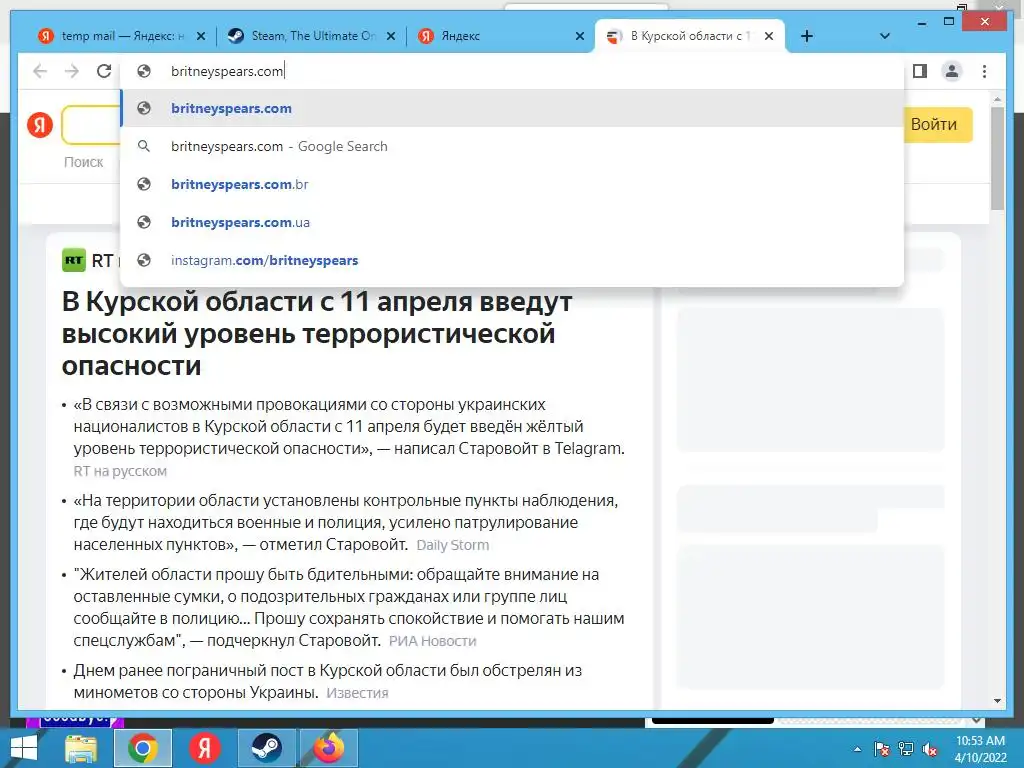This screenshot has width=1024, height=768.
Task: Open Chrome side panel icon
Action: tap(920, 71)
